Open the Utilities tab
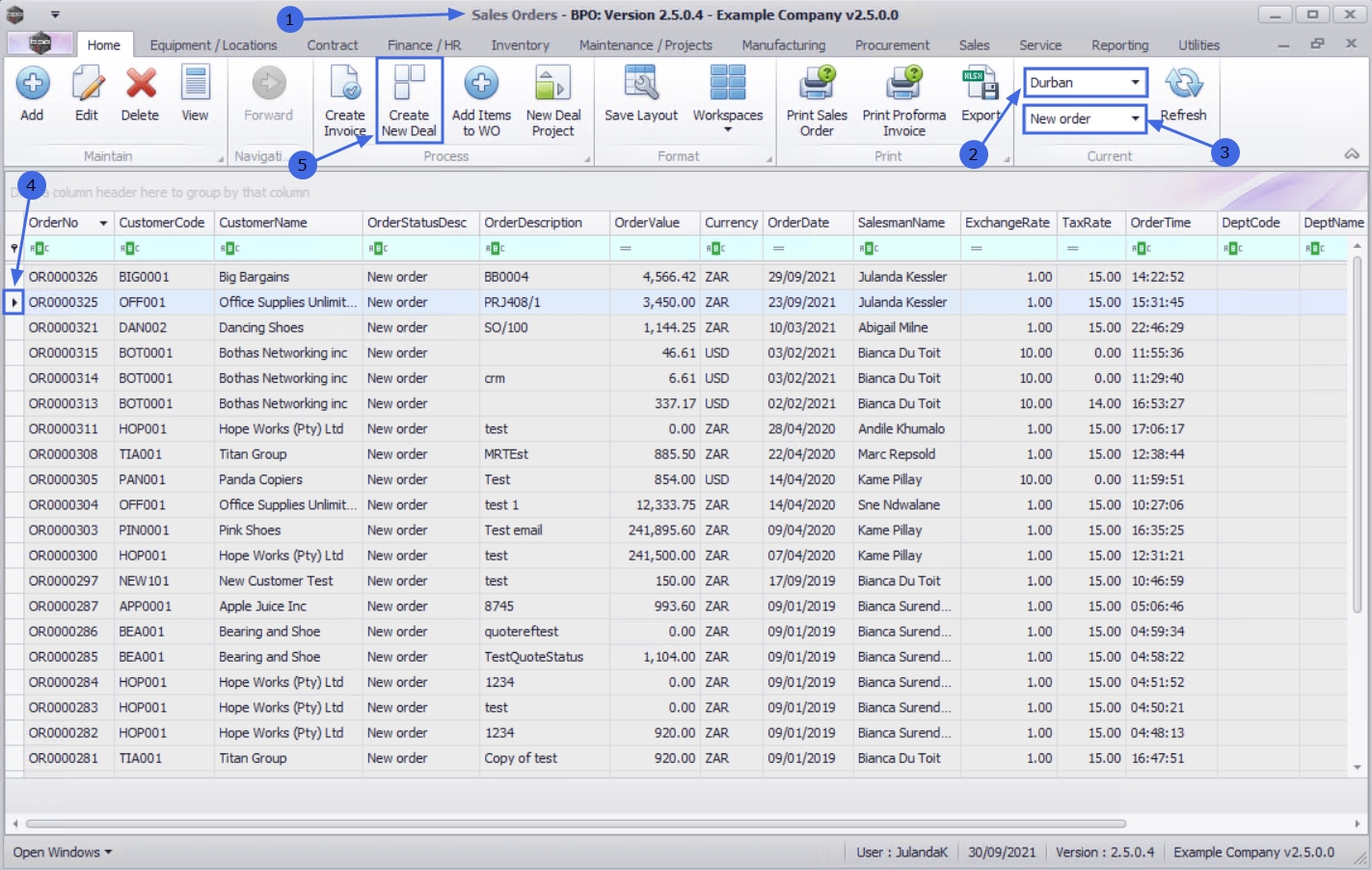This screenshot has height=870, width=1372. tap(1198, 45)
